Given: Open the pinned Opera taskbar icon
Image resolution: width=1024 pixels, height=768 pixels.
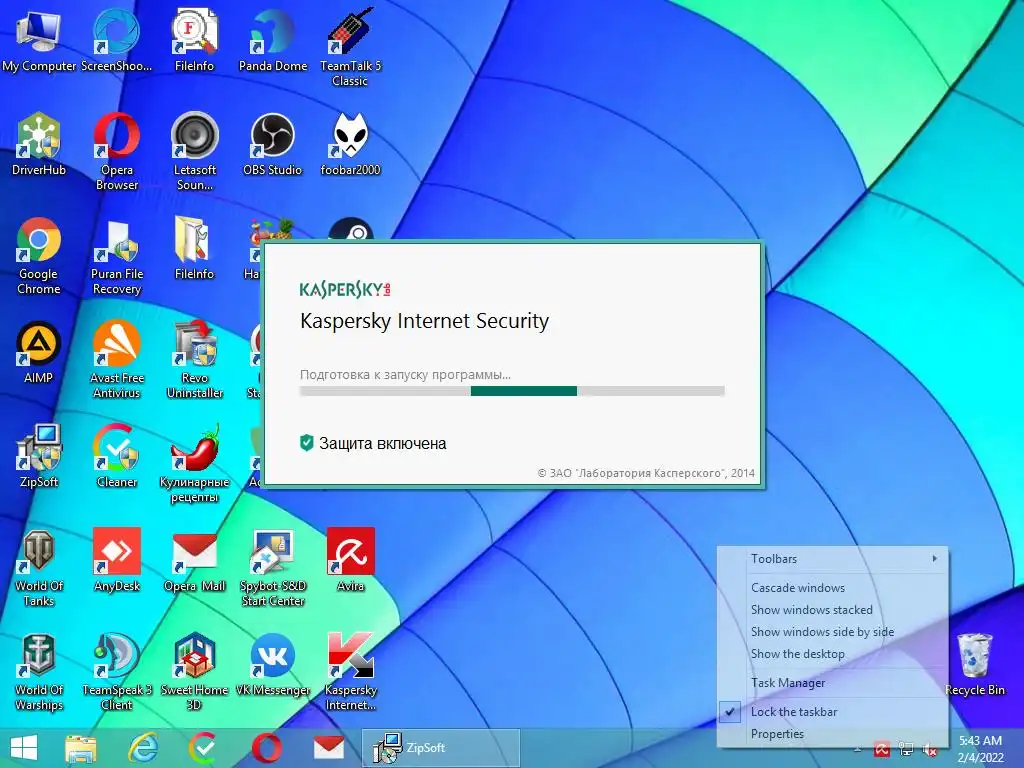Looking at the screenshot, I should [267, 748].
